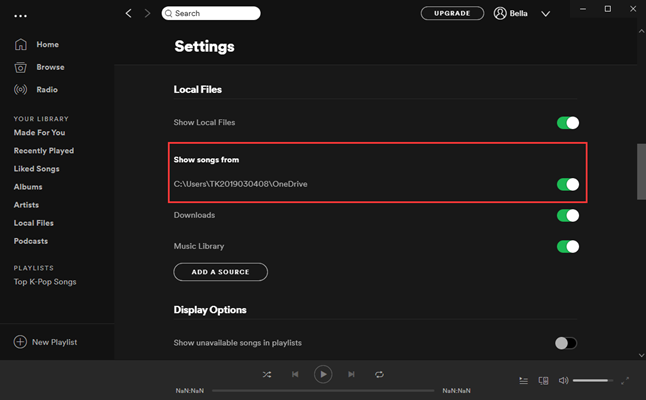This screenshot has width=646, height=400.
Task: Go forward with the right arrow
Action: (147, 14)
